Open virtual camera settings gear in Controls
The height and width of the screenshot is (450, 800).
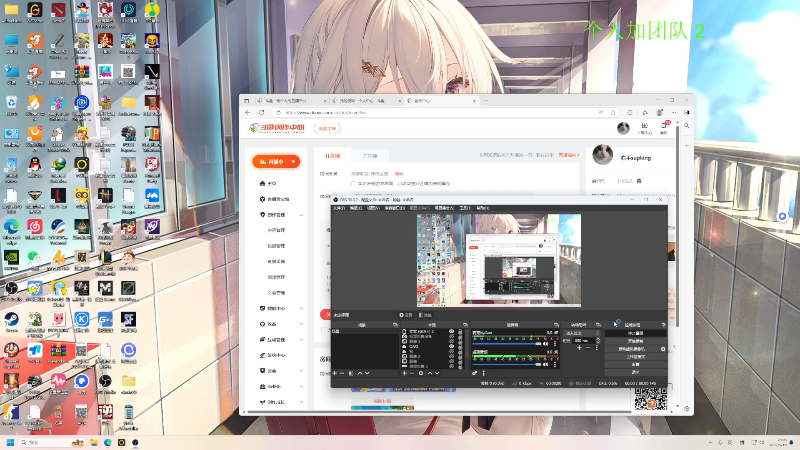pos(663,349)
